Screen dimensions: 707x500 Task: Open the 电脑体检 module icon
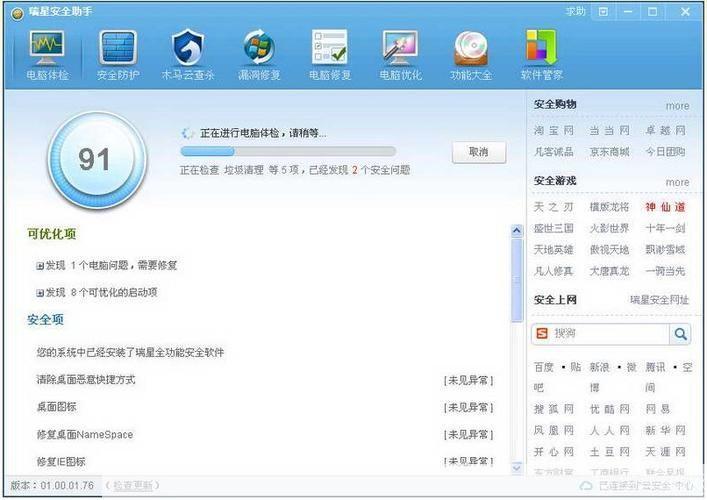[x=47, y=48]
